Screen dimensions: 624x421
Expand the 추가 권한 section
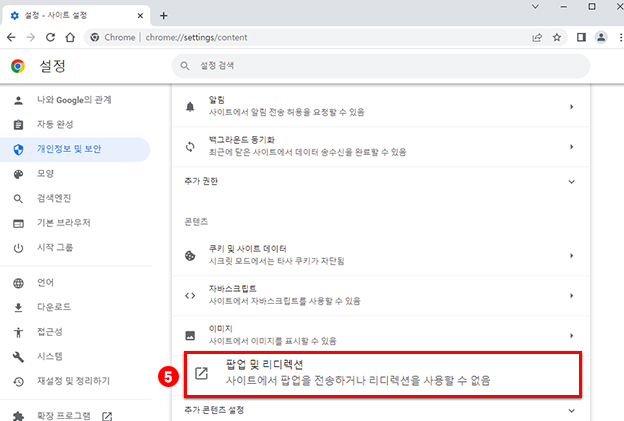571,182
